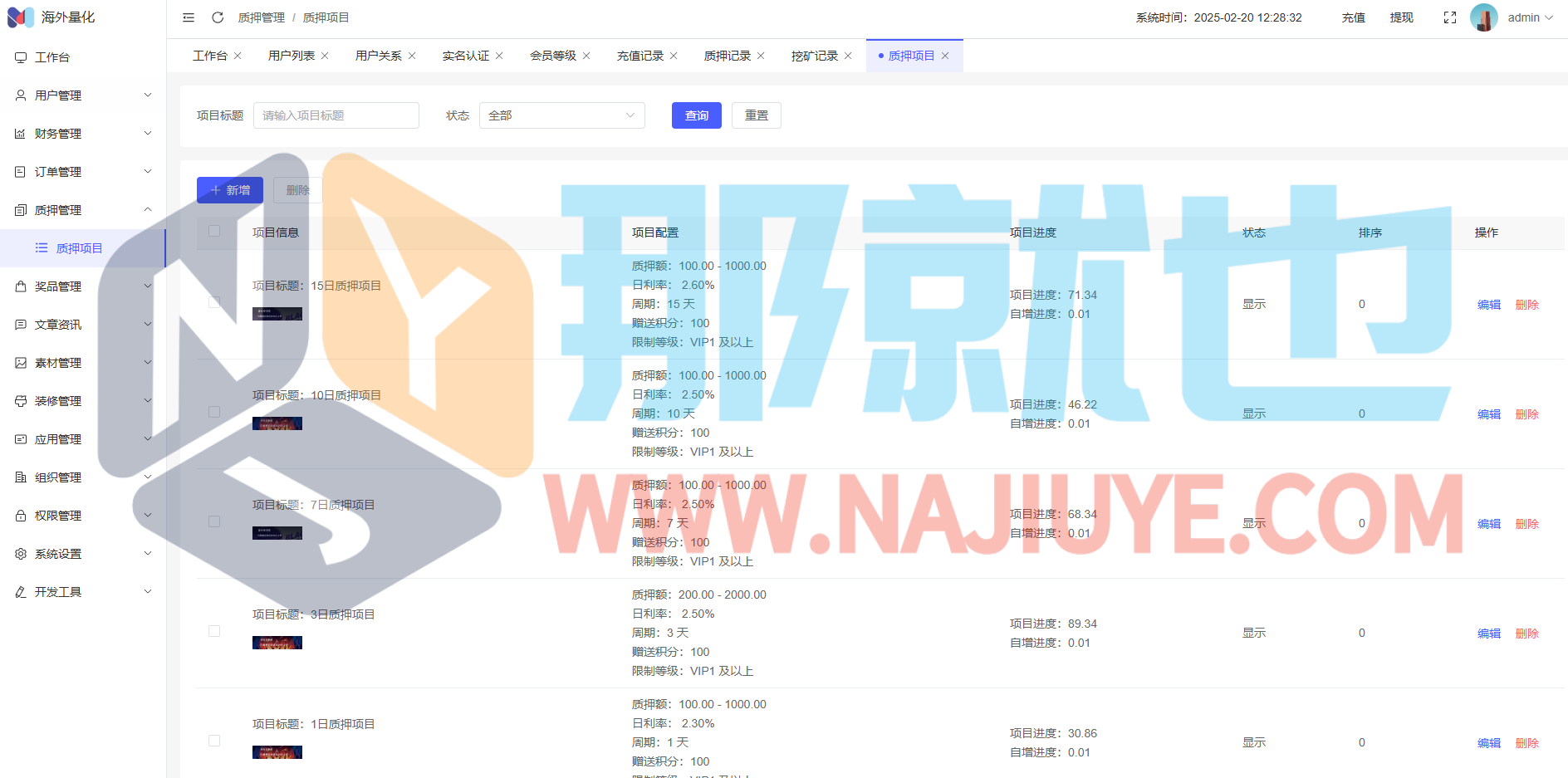This screenshot has height=778, width=1568.
Task: Click the page refresh icon
Action: [218, 17]
